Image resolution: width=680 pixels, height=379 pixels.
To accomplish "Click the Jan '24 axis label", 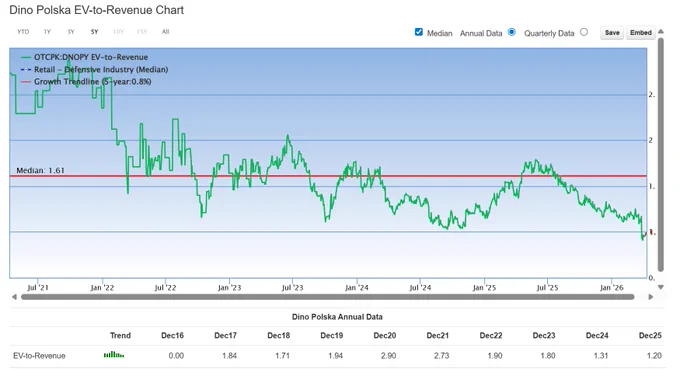I will (x=357, y=287).
